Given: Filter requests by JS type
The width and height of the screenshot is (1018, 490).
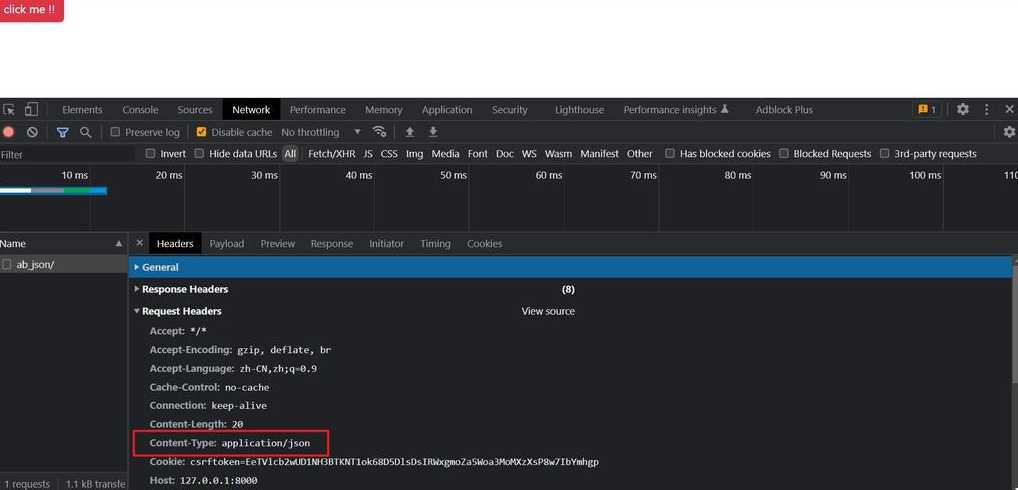Looking at the screenshot, I should pyautogui.click(x=368, y=154).
